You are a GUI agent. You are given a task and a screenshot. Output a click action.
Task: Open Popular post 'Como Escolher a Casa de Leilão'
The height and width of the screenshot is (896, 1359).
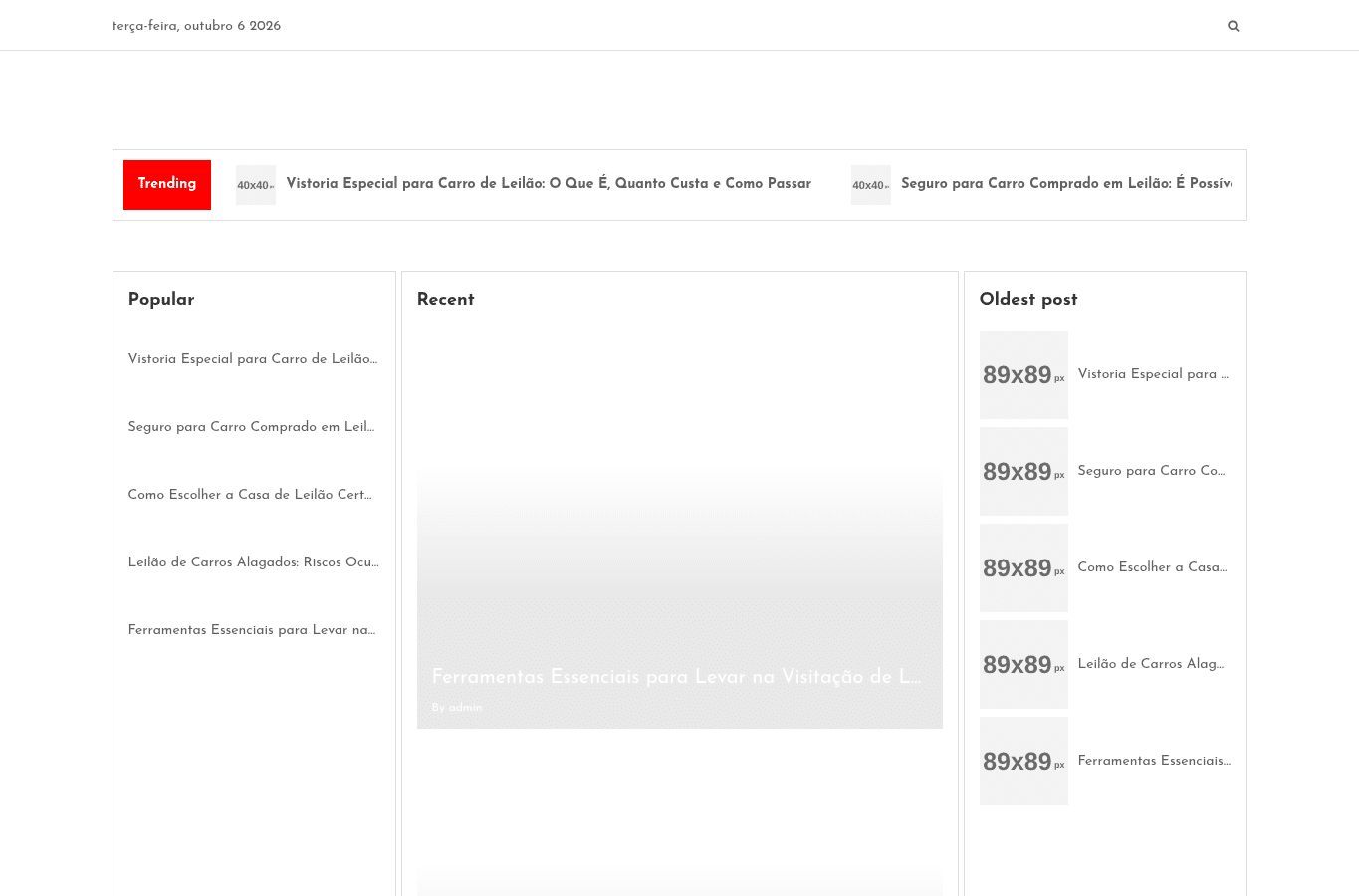pyautogui.click(x=250, y=495)
